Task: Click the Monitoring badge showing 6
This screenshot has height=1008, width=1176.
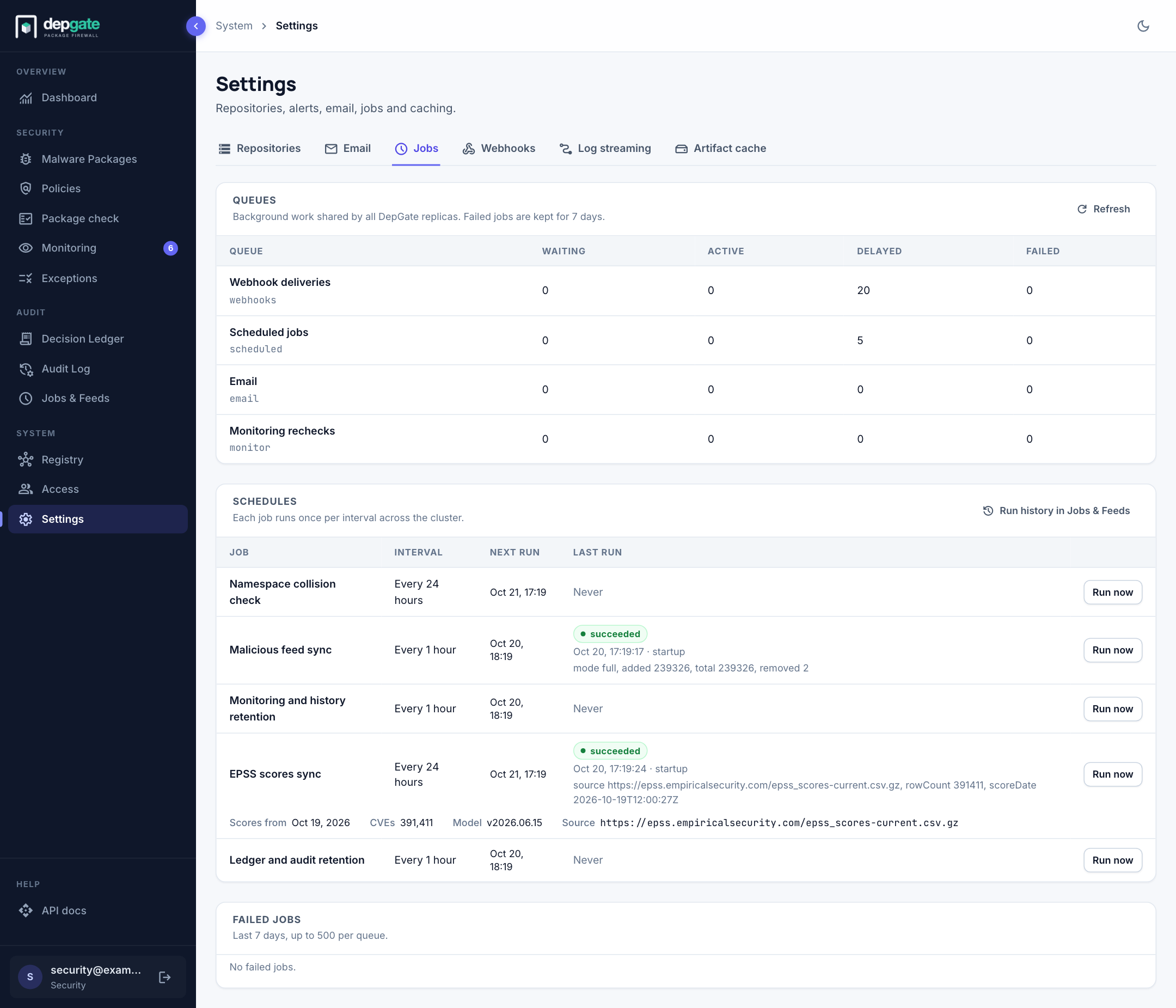Action: coord(170,248)
